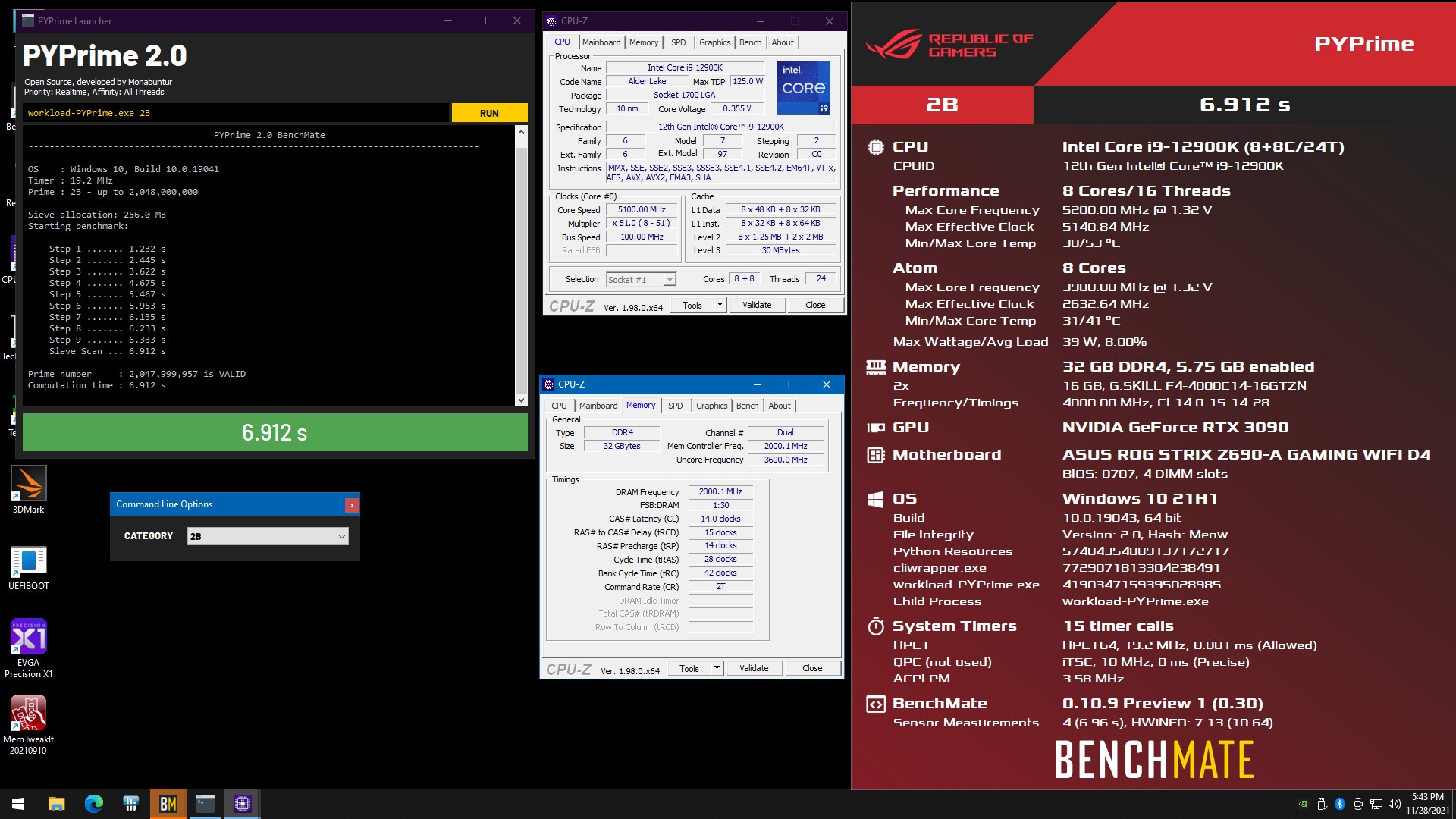Image resolution: width=1456 pixels, height=819 pixels.
Task: Open the Bluetooth tray icon
Action: pyautogui.click(x=1340, y=804)
